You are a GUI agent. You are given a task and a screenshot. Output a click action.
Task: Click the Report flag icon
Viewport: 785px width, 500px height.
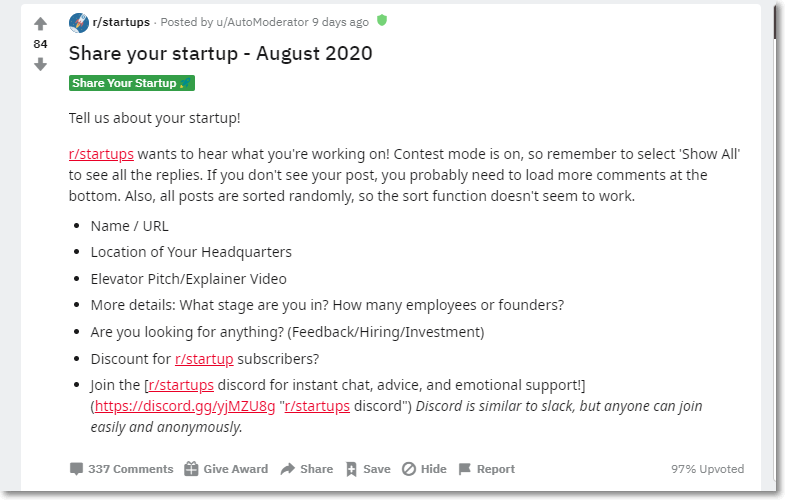465,469
